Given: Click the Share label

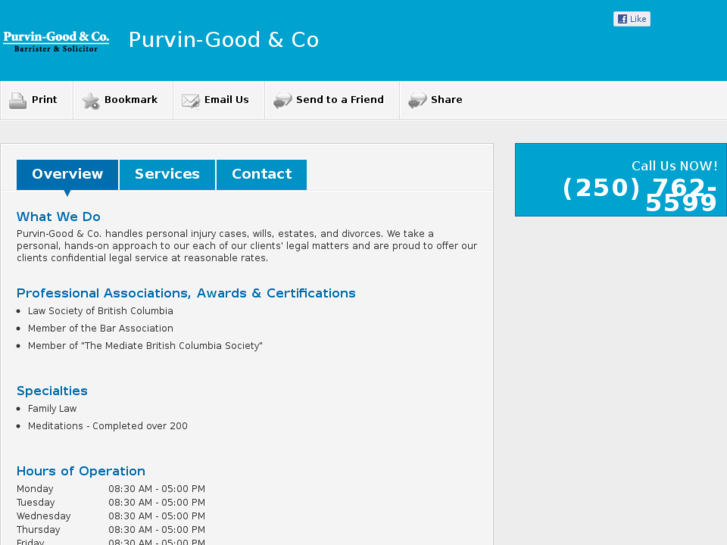Looking at the screenshot, I should 446,100.
